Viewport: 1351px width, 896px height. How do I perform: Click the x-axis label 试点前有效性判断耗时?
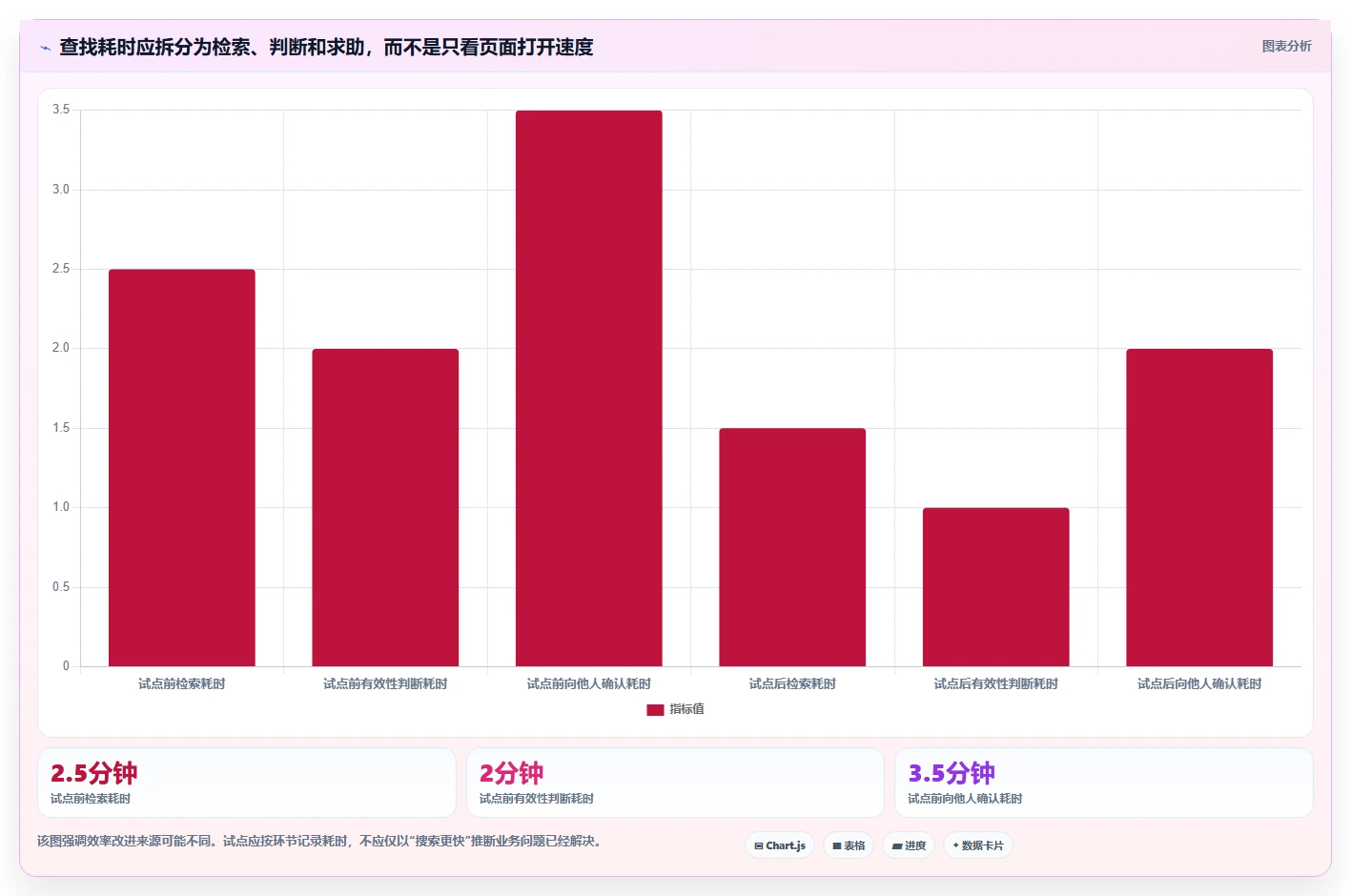[385, 684]
